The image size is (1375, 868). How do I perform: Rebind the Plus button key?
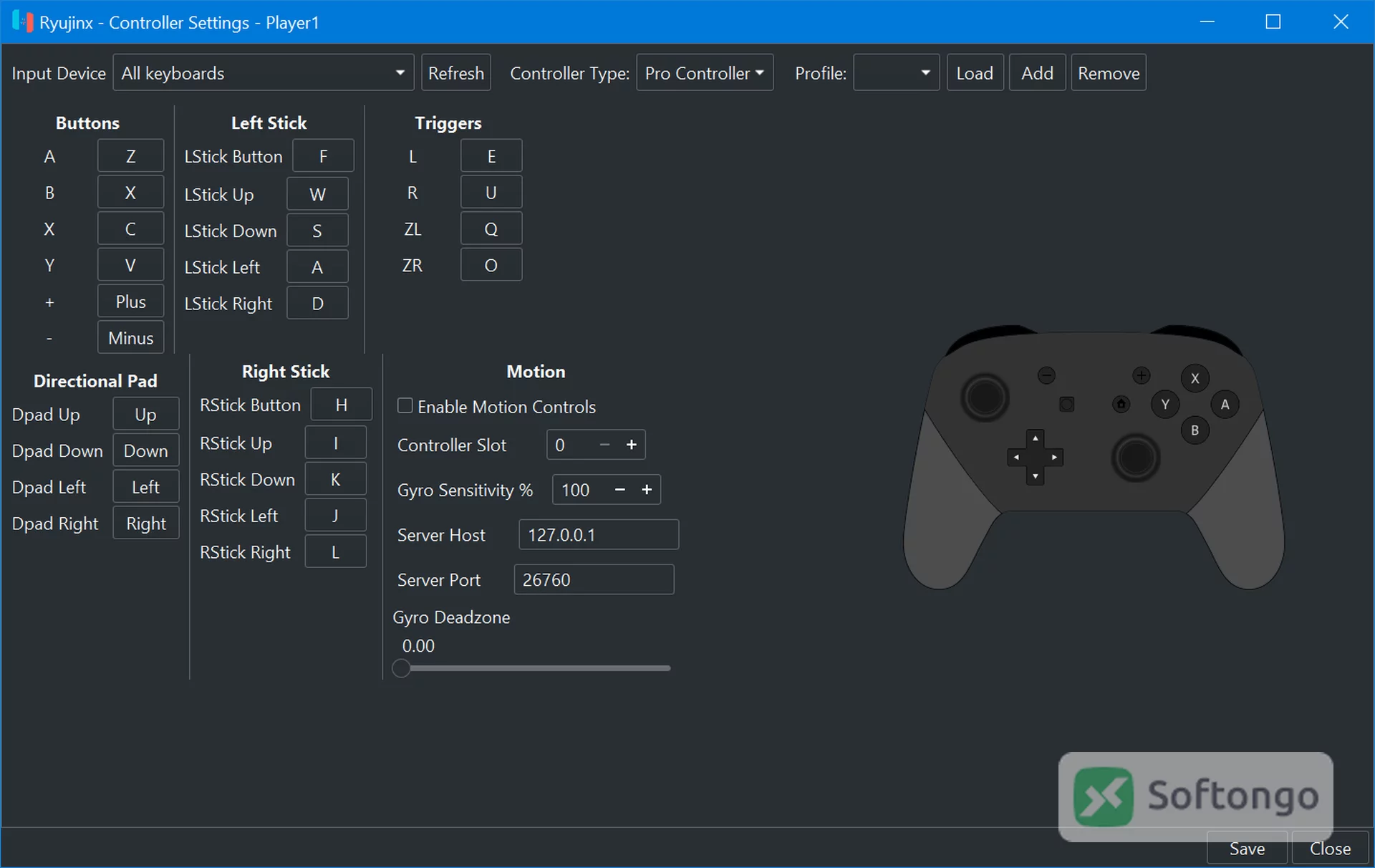[130, 302]
